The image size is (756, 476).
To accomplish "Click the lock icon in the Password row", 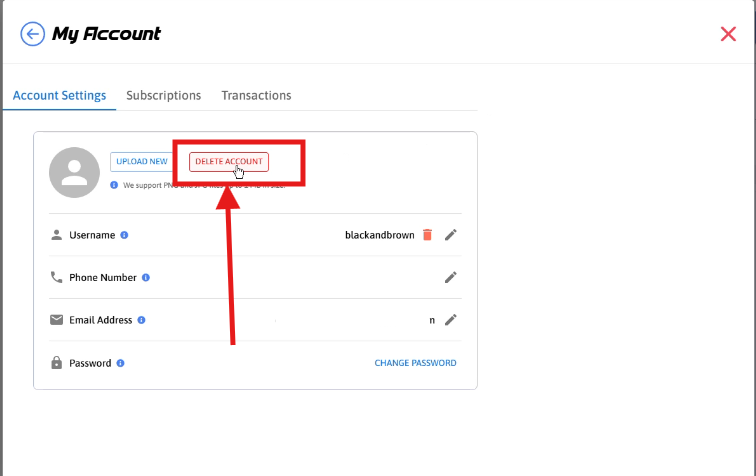I will (x=57, y=363).
